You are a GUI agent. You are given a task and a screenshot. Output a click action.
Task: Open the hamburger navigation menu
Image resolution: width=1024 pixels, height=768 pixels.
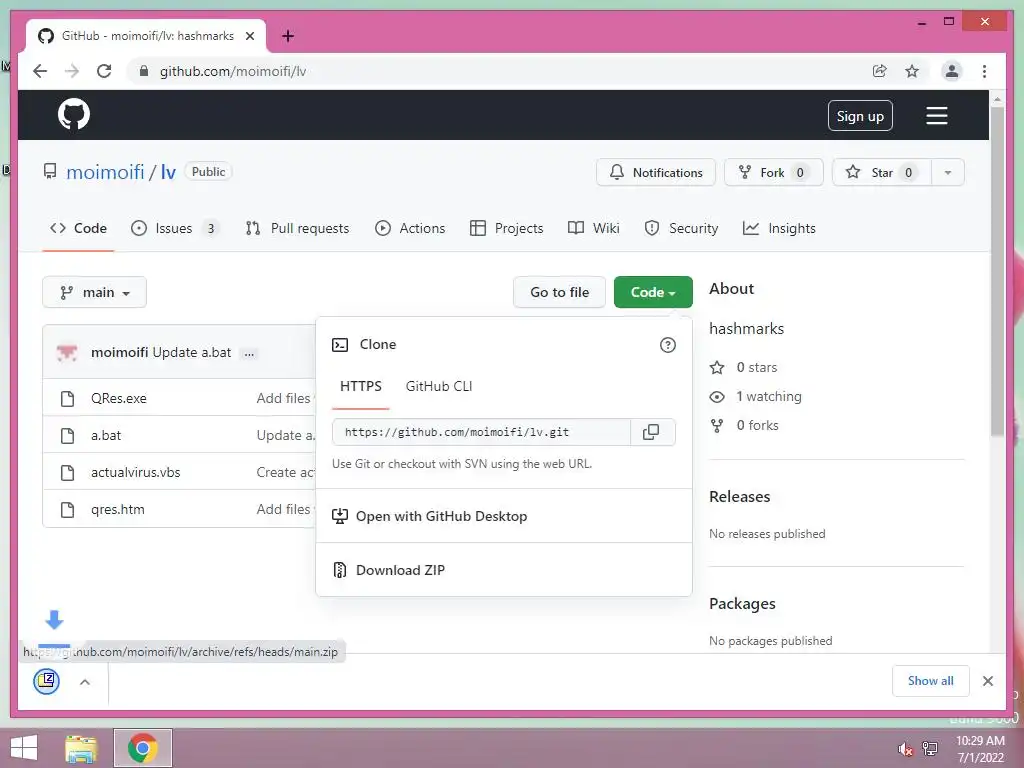pos(936,116)
